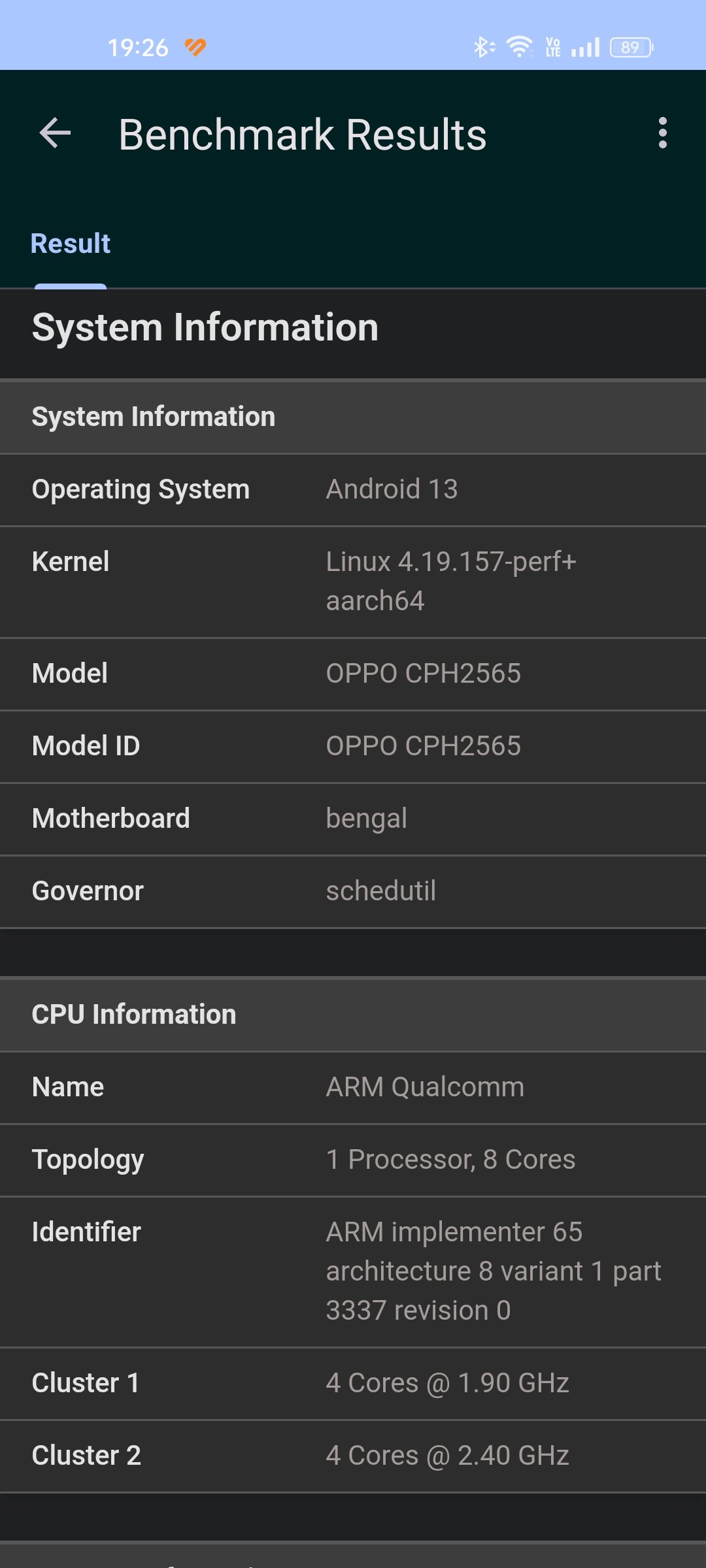Image resolution: width=706 pixels, height=1568 pixels.
Task: Select the 4 Cores @ 2.40 GHz value
Action: [x=448, y=1456]
